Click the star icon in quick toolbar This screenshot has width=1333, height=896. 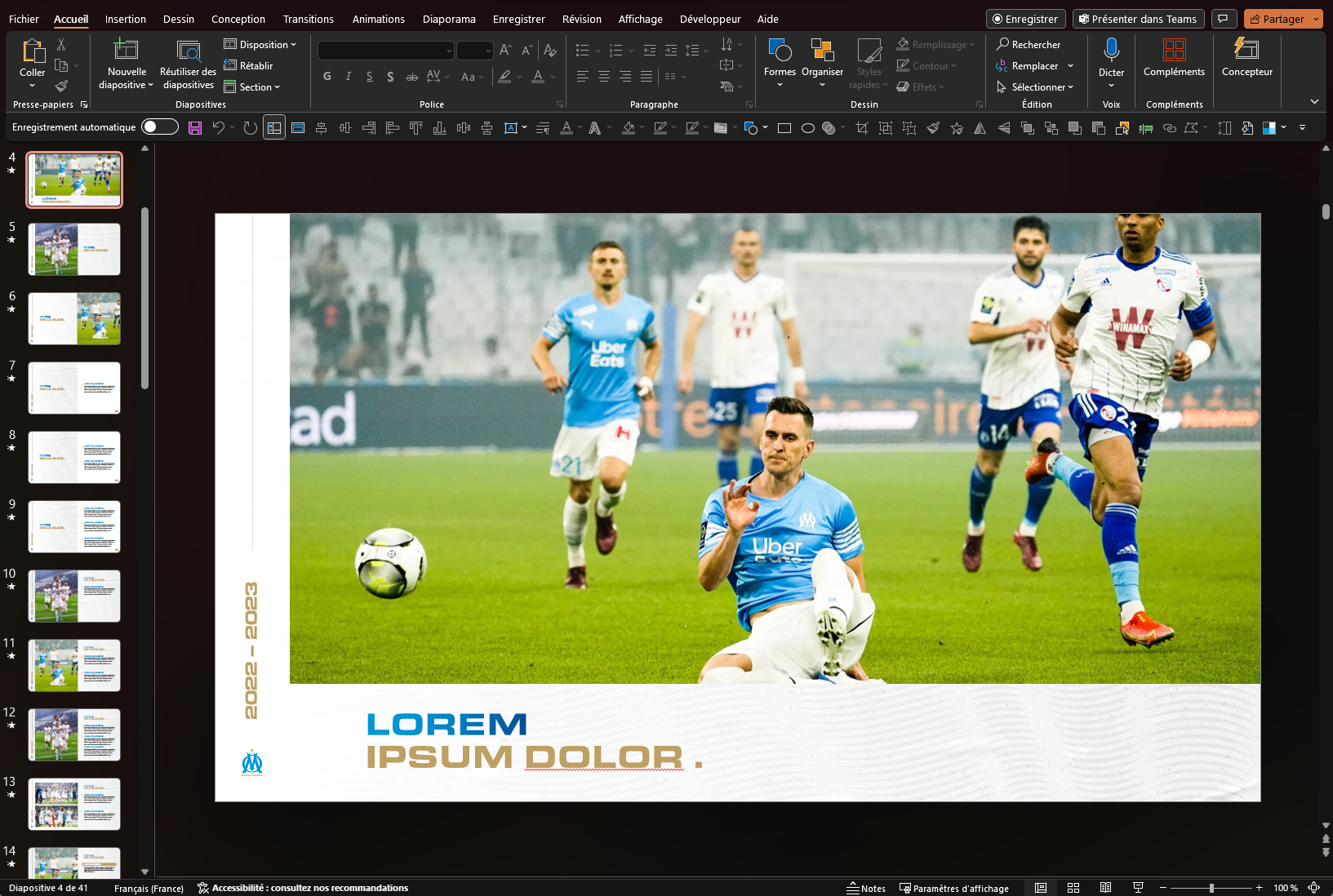(957, 128)
